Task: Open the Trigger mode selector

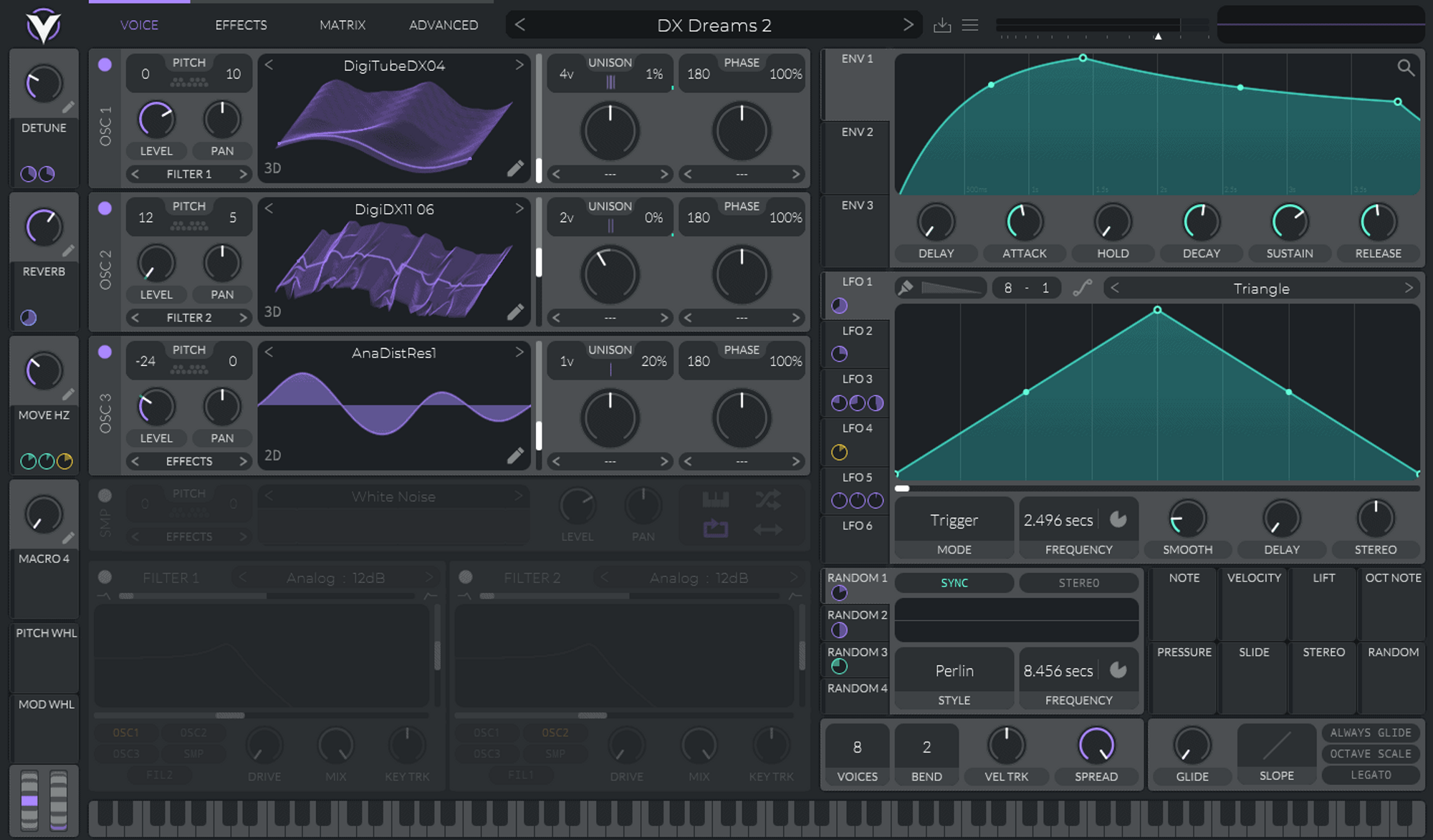Action: pyautogui.click(x=954, y=521)
